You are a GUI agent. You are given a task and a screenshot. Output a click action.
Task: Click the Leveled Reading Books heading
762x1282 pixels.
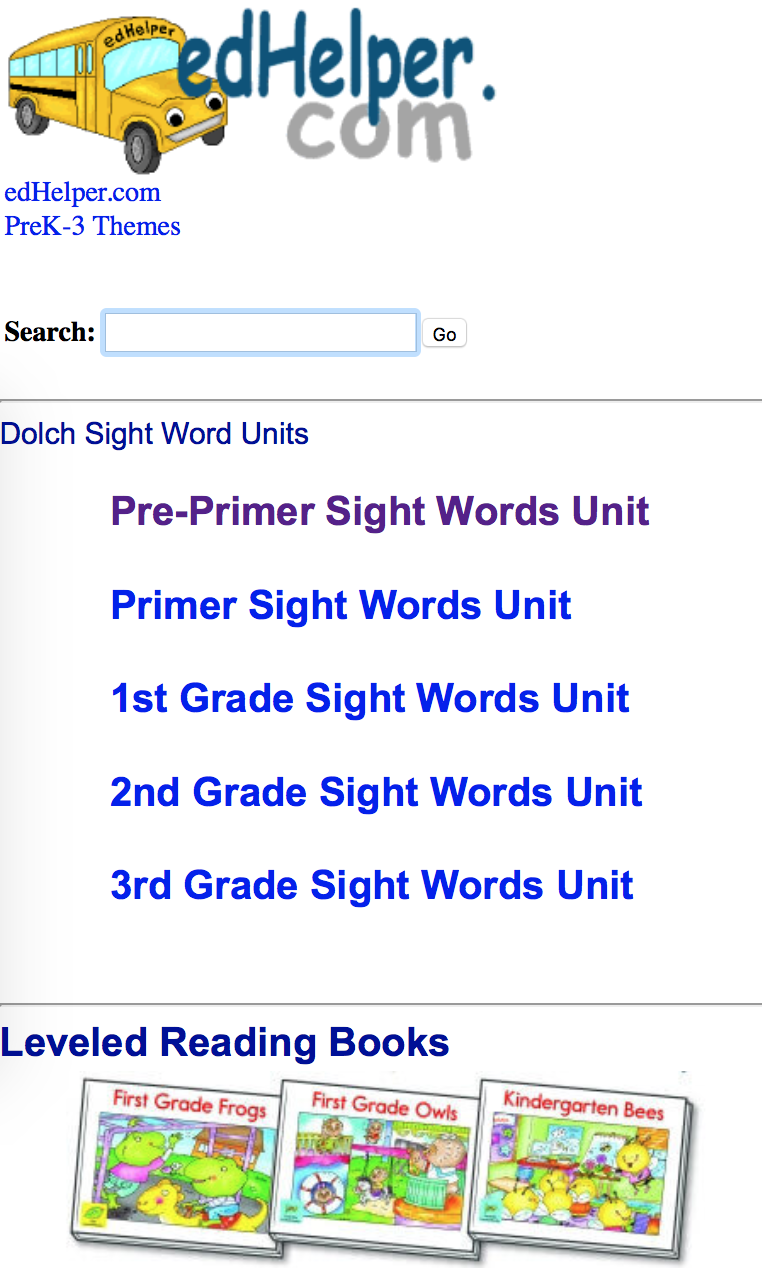pos(225,1042)
